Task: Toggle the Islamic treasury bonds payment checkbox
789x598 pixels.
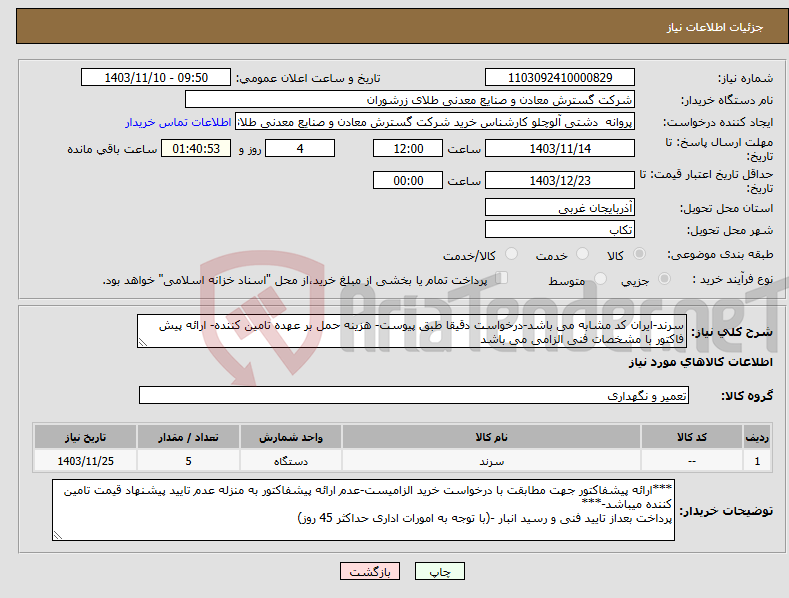Action: 501,278
